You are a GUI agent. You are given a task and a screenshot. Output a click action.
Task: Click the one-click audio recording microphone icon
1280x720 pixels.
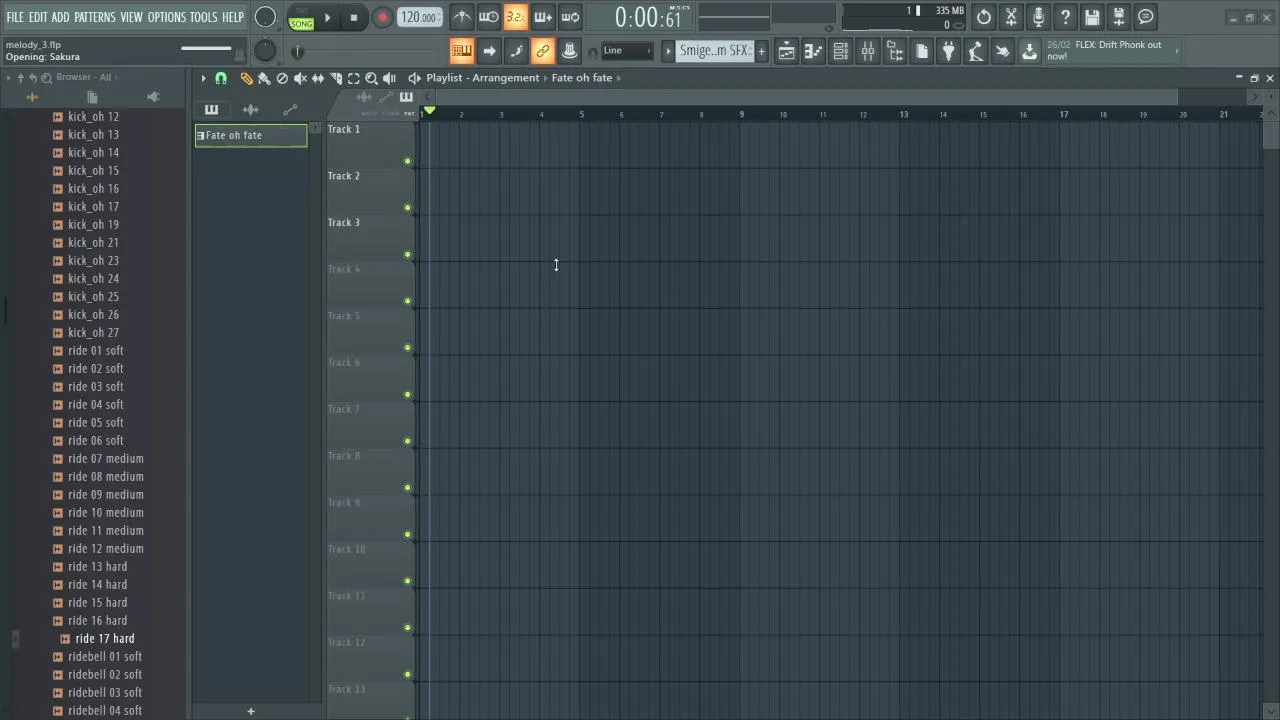coord(1038,17)
